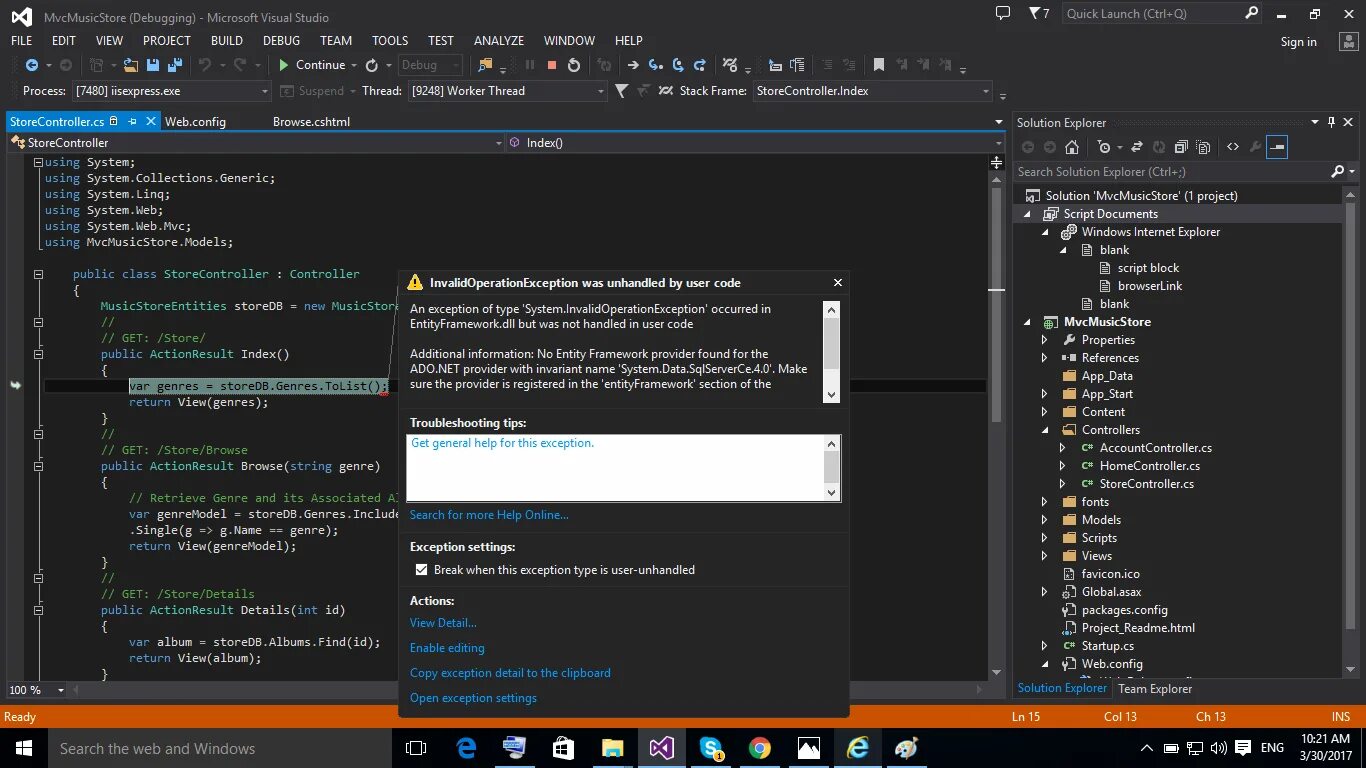Click Collapse All icon in Solution Explorer
The height and width of the screenshot is (768, 1366).
[1181, 147]
